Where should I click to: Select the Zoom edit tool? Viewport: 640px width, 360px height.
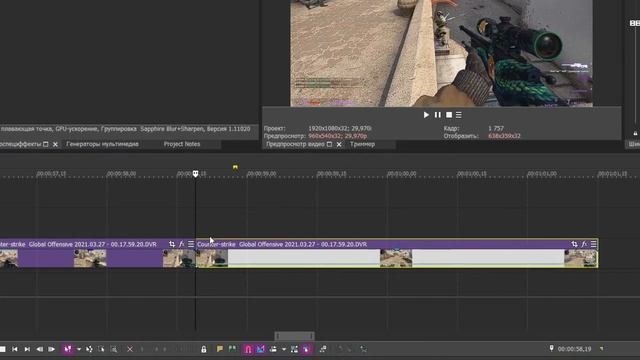(x=114, y=349)
